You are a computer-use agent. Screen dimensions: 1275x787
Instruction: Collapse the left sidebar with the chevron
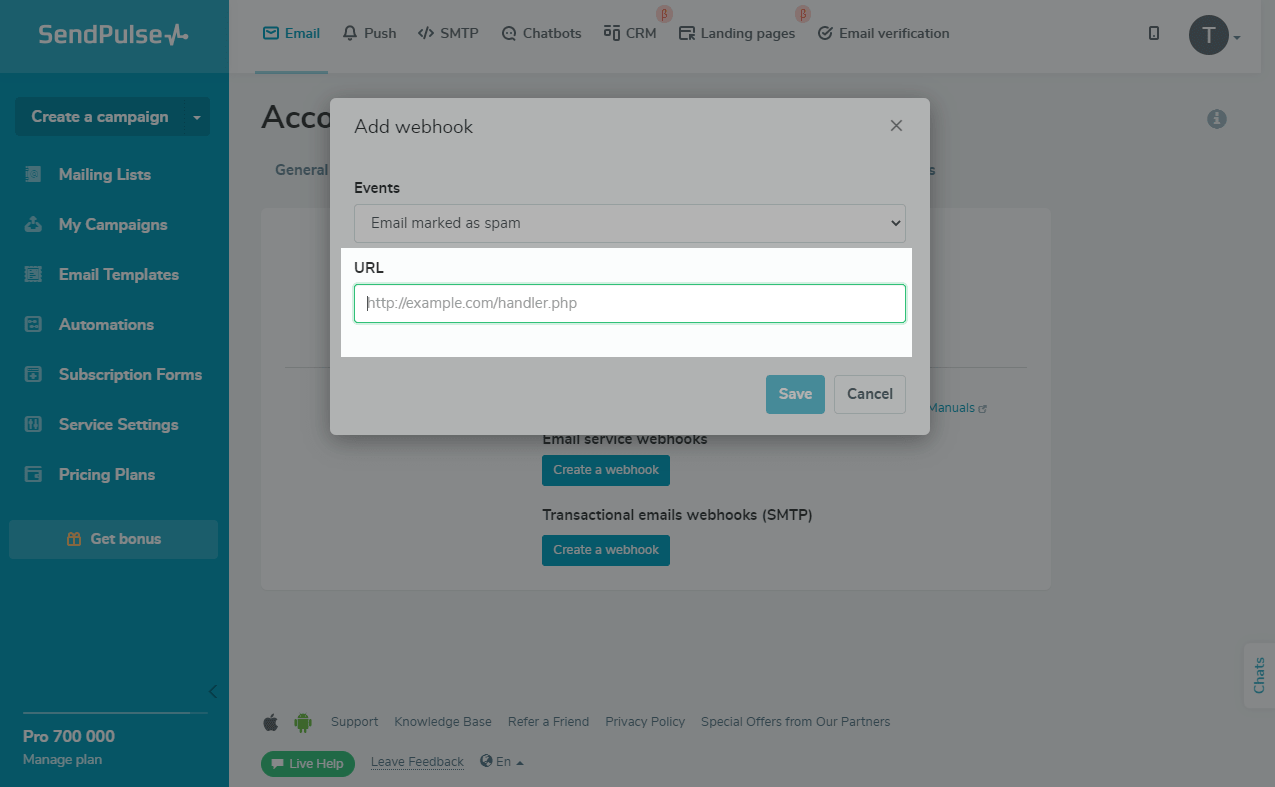(212, 691)
